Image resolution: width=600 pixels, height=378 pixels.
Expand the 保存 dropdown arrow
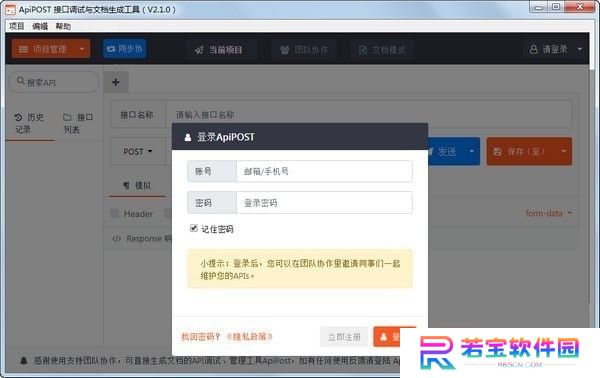coord(564,151)
